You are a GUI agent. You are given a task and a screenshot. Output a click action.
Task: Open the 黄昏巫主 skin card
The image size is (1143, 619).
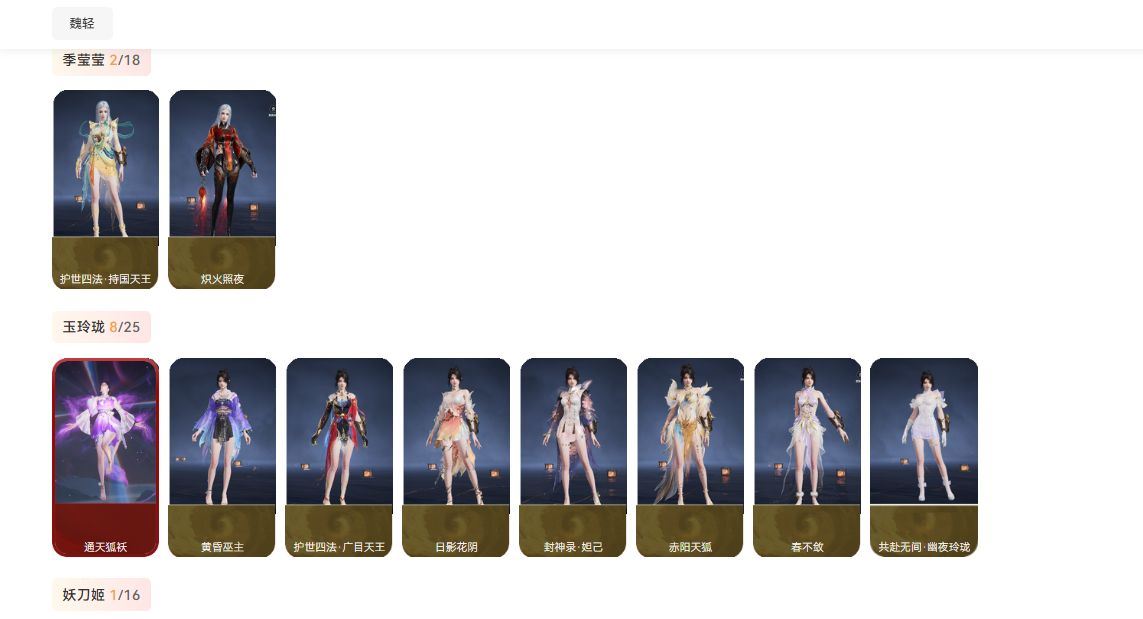click(x=222, y=457)
